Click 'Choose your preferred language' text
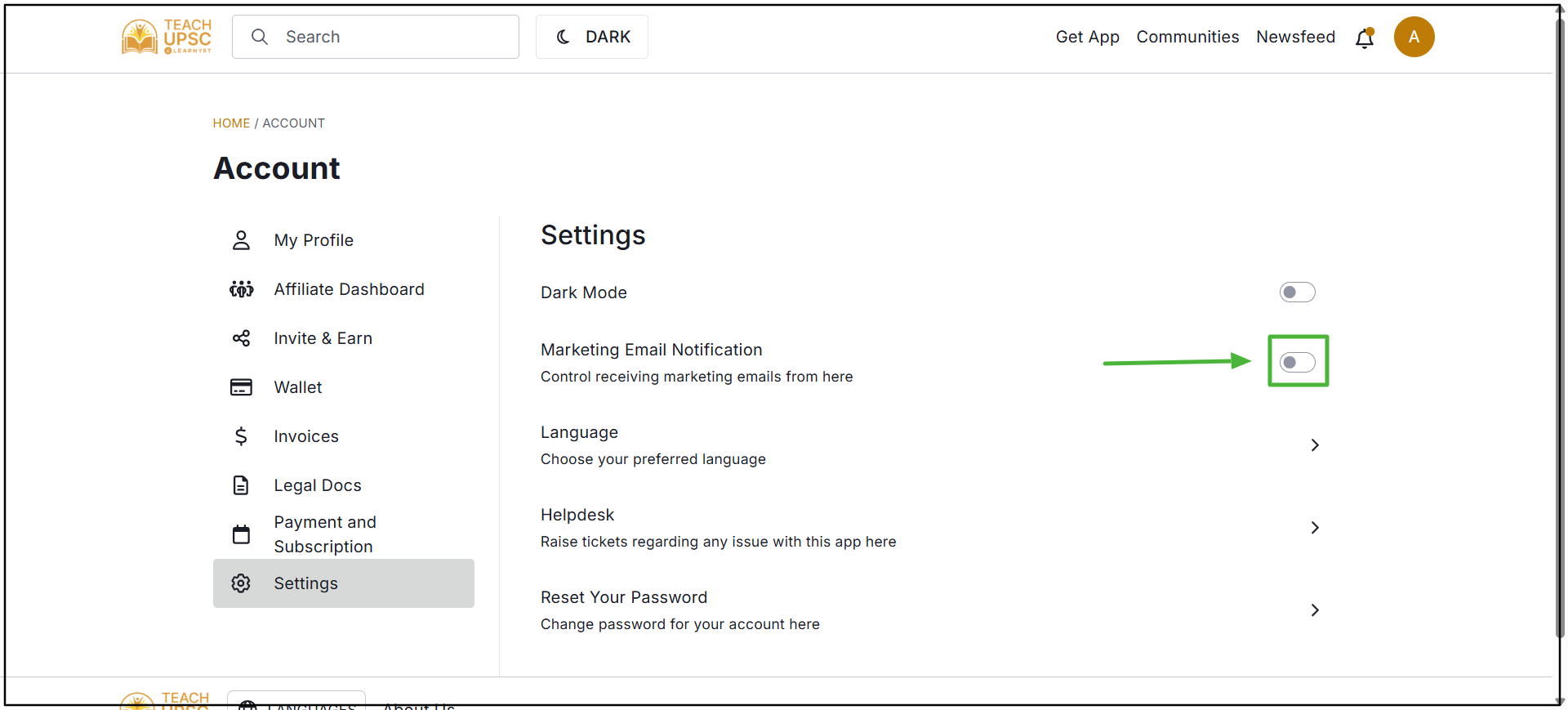 coord(653,459)
